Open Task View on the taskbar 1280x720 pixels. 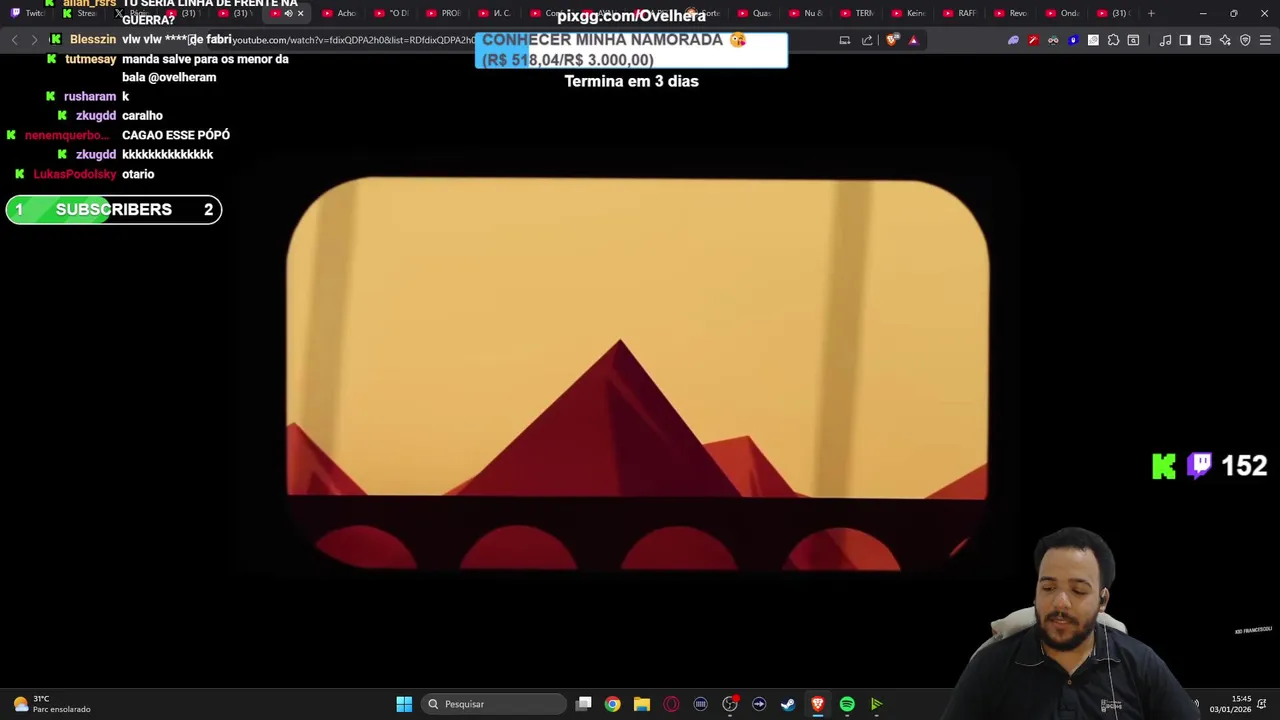(x=584, y=704)
